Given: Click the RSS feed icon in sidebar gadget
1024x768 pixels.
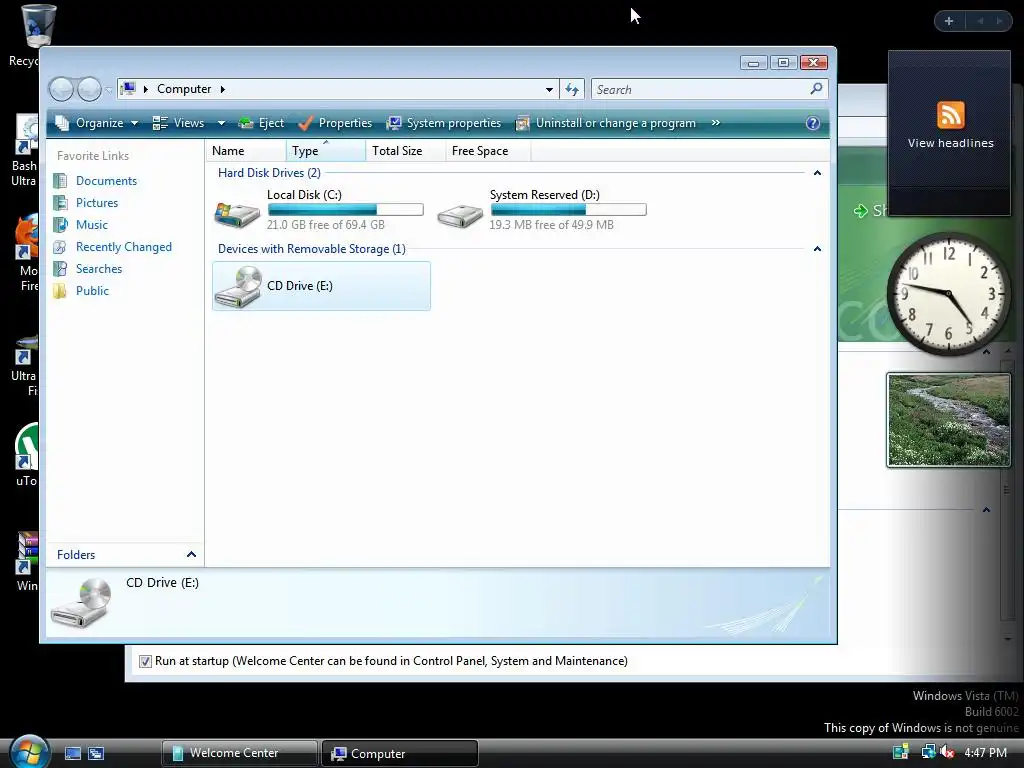Looking at the screenshot, I should point(950,115).
